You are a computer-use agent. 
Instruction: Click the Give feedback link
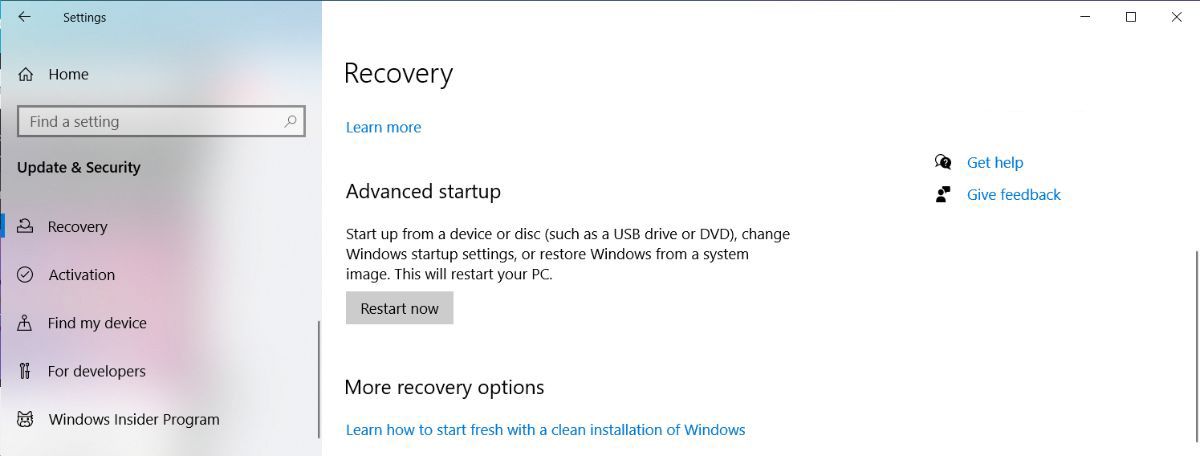tap(1013, 195)
